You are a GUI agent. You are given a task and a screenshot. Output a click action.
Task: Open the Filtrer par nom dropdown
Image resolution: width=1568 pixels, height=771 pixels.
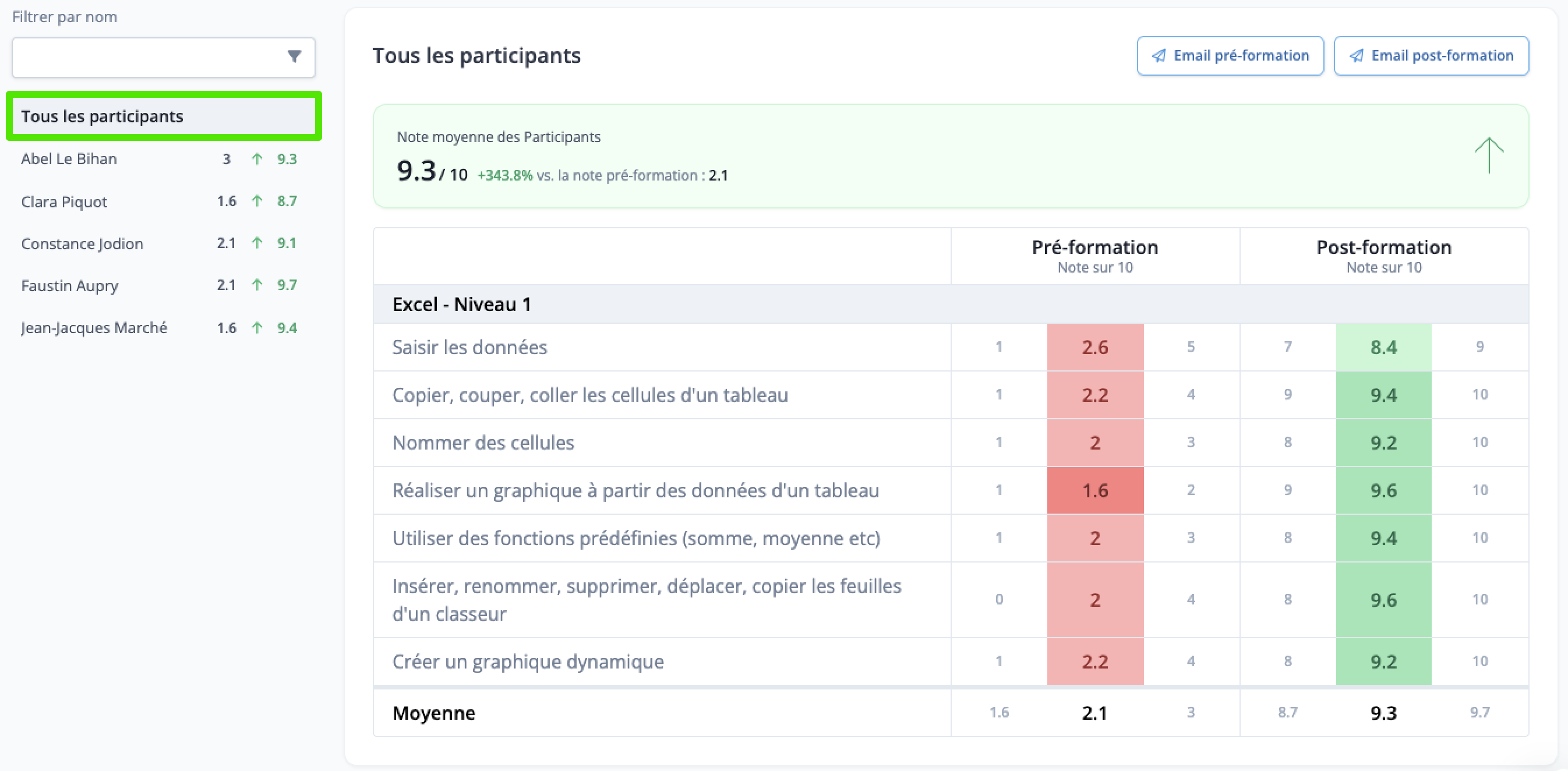click(x=163, y=57)
